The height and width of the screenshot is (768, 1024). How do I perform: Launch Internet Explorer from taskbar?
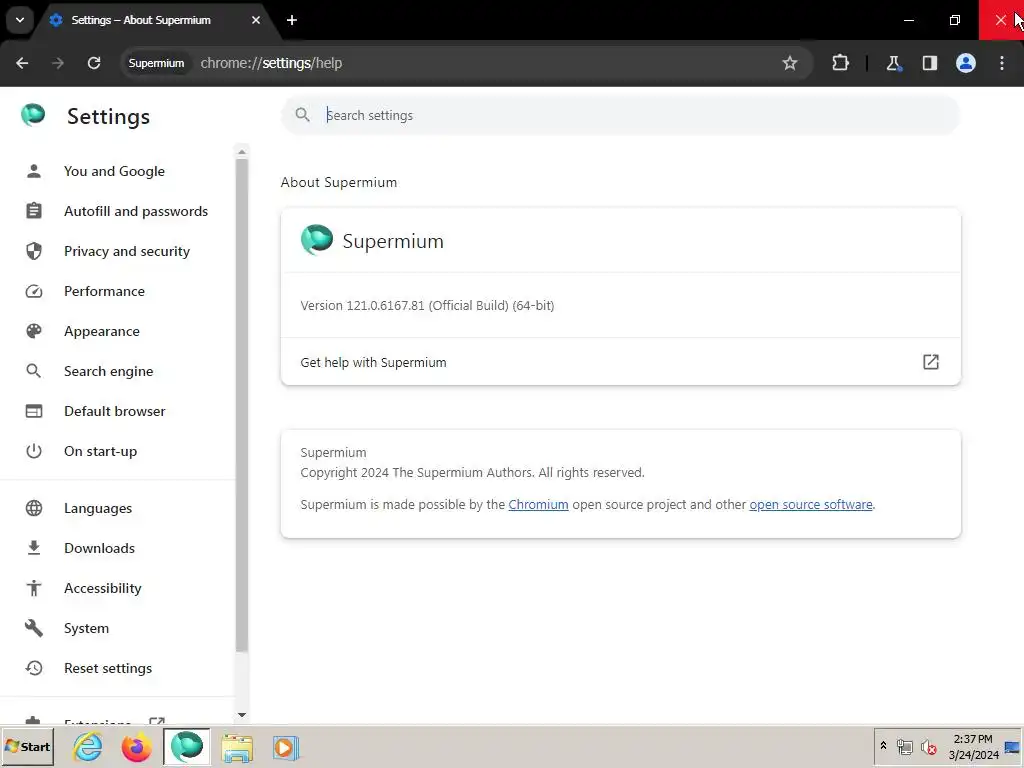point(88,747)
